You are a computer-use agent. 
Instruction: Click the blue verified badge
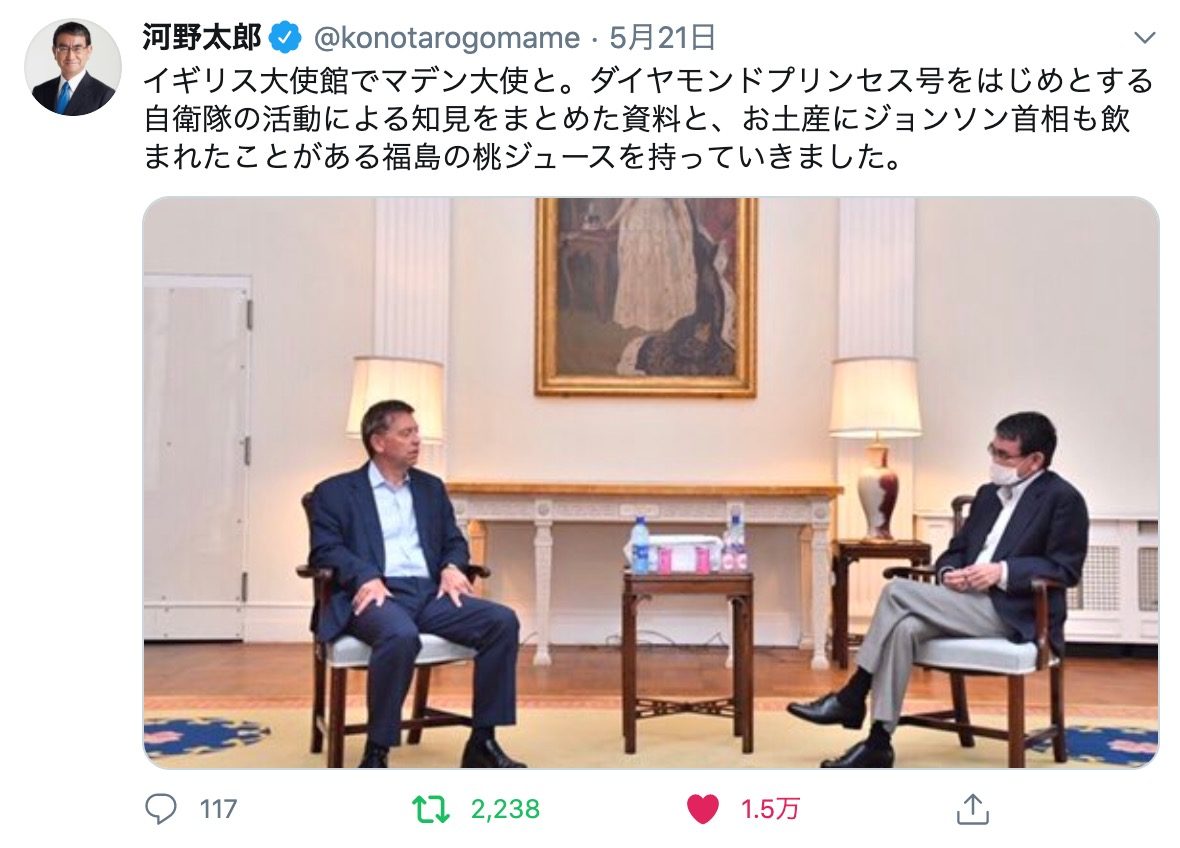click(x=285, y=37)
